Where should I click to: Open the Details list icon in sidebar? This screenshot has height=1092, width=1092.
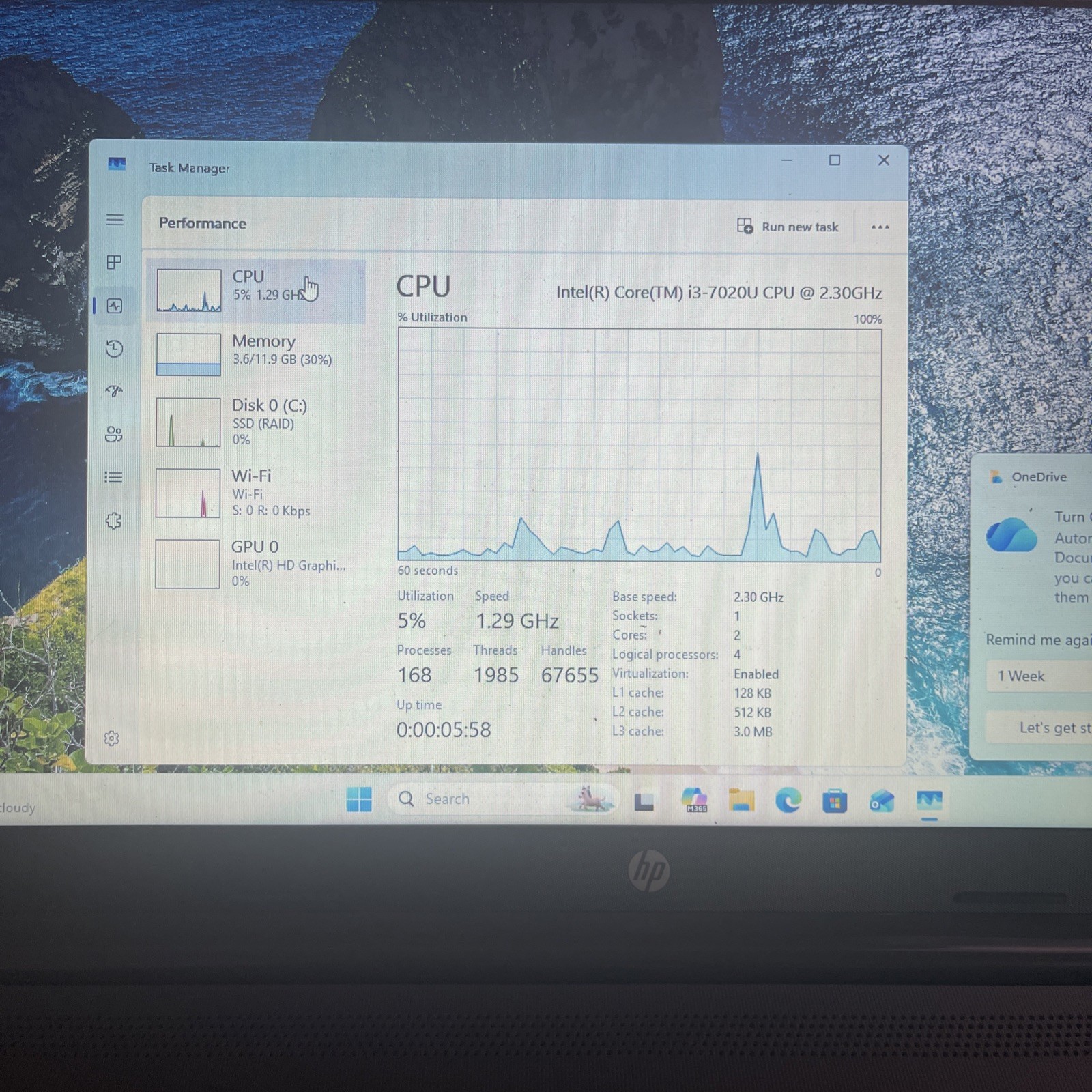point(114,477)
